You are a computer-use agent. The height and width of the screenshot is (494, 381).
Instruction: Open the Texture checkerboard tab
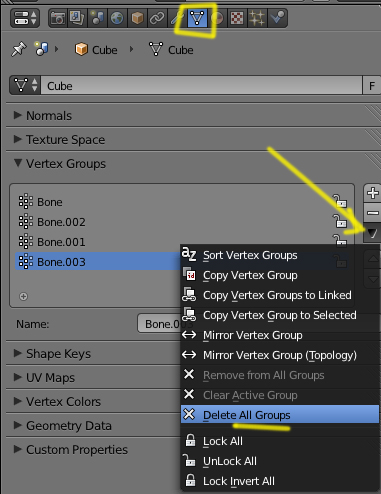(237, 18)
